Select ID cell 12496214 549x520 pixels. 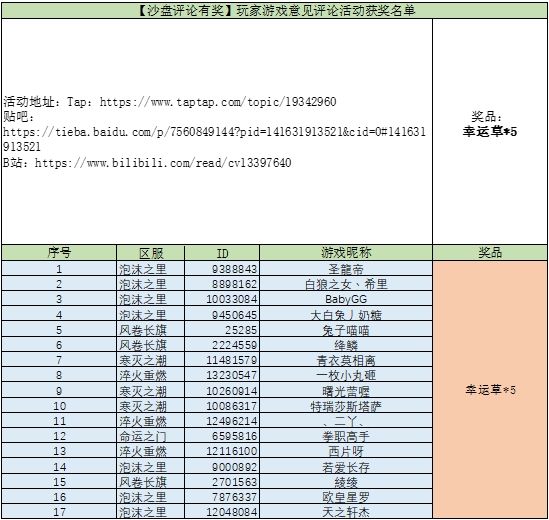(222, 421)
